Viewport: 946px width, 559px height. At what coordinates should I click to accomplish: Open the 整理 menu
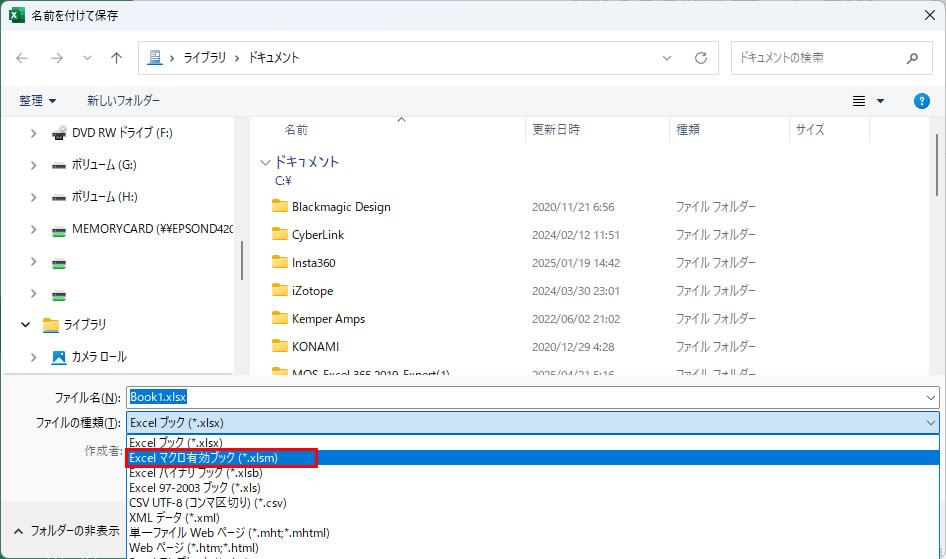[x=37, y=101]
